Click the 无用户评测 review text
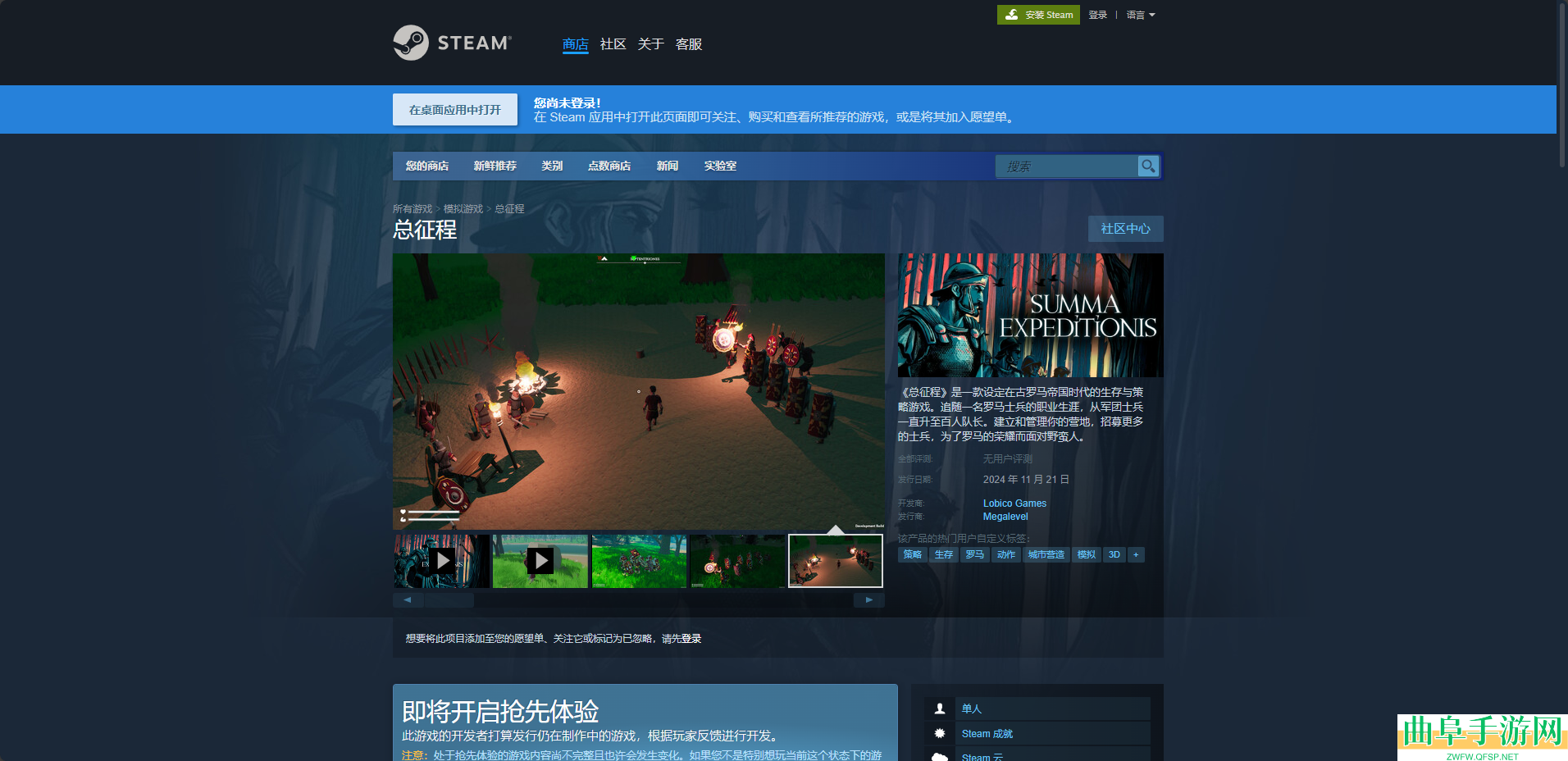Viewport: 1568px width, 761px height. (1008, 459)
